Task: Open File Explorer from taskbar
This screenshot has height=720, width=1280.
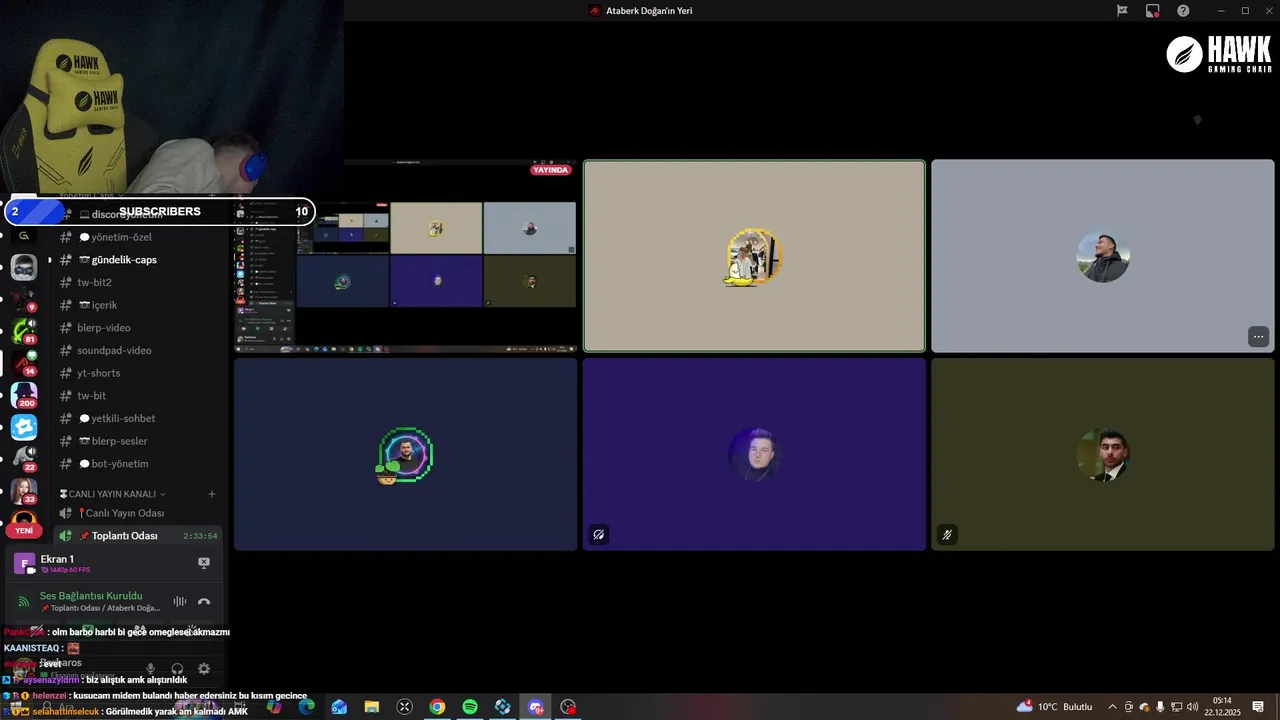Action: coord(372,707)
